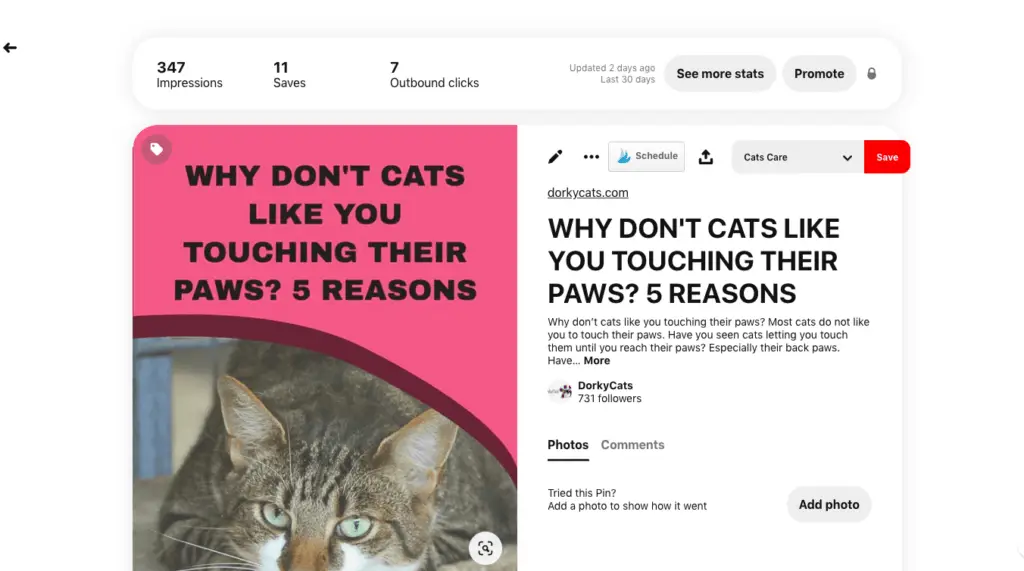The image size is (1024, 571).
Task: Expand description with the More link
Action: click(x=597, y=361)
